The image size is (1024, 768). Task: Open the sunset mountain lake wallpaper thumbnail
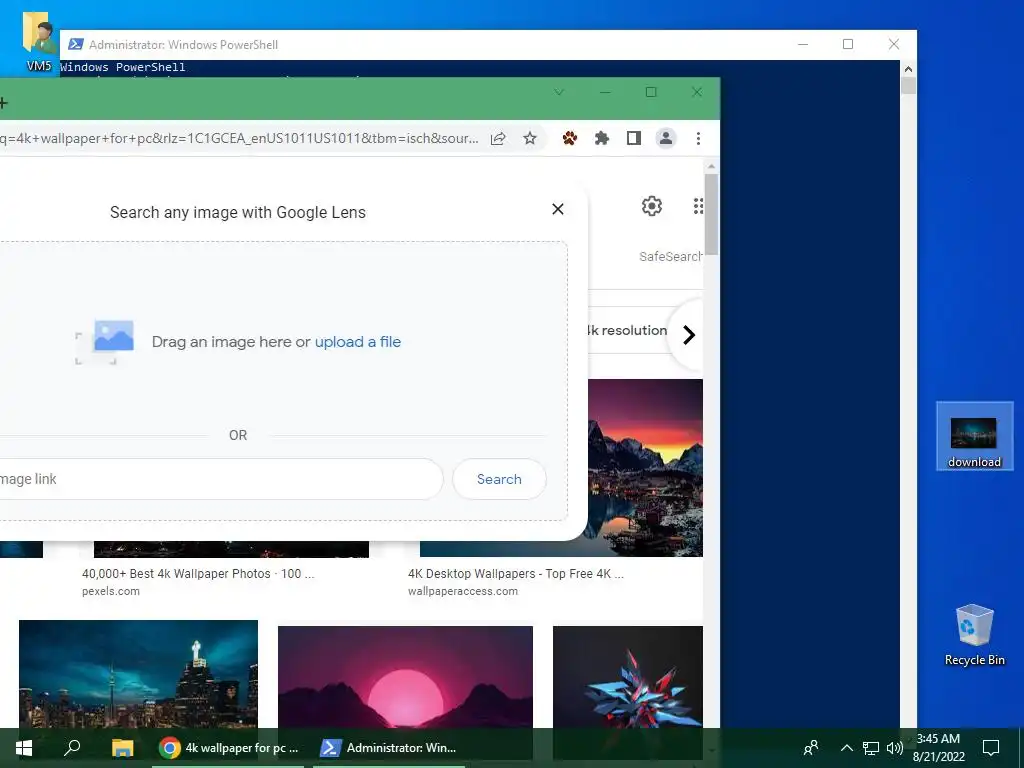[645, 468]
